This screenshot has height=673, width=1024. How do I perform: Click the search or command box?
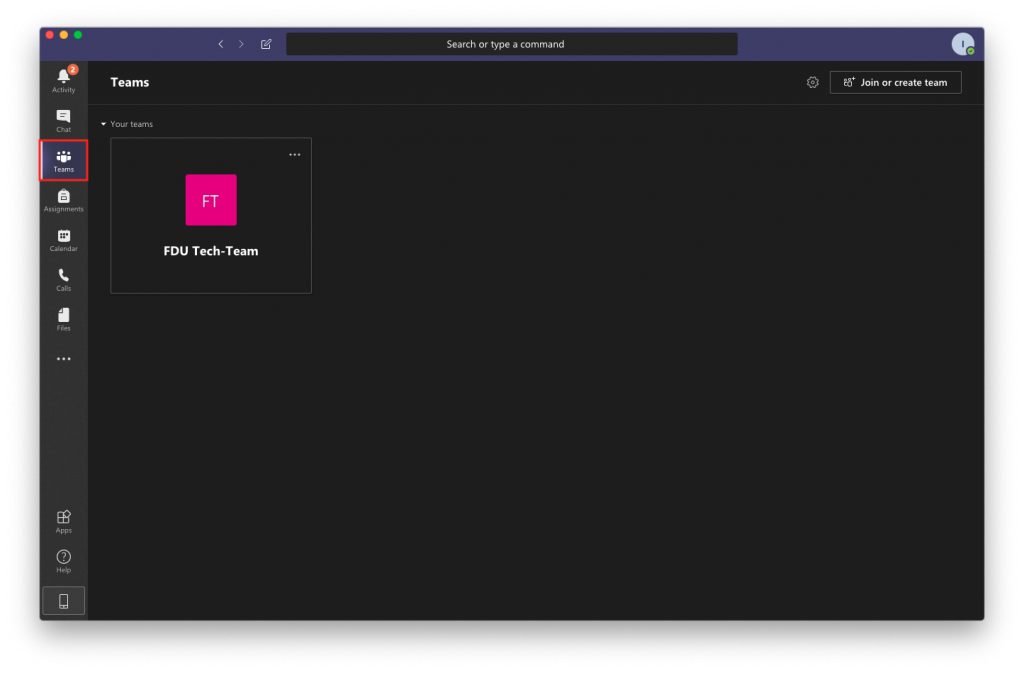tap(511, 44)
